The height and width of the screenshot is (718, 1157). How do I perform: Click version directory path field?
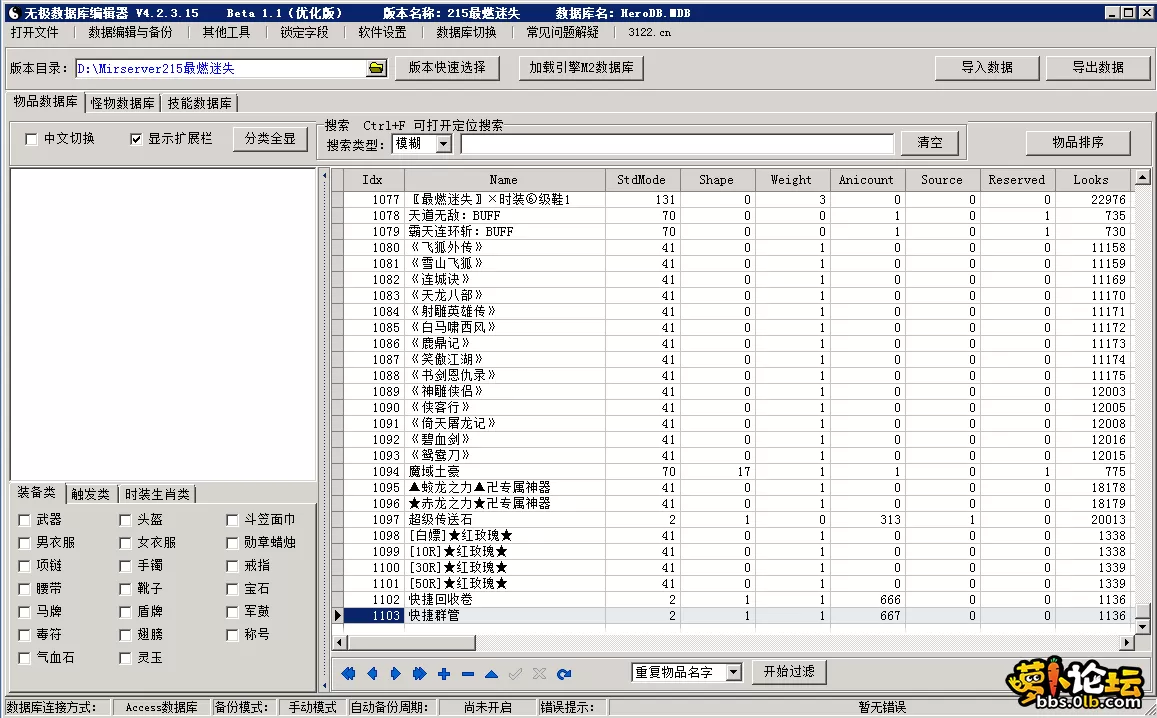pyautogui.click(x=221, y=69)
